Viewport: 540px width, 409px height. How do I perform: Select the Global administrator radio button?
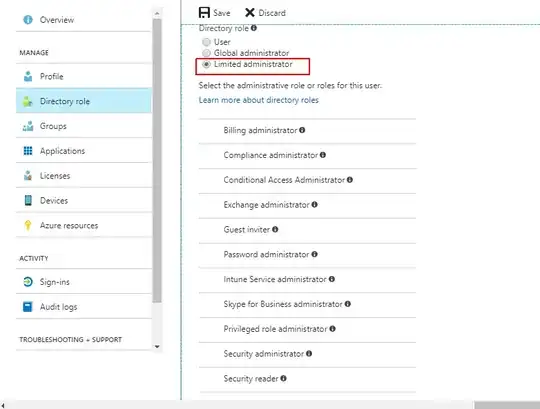point(206,53)
